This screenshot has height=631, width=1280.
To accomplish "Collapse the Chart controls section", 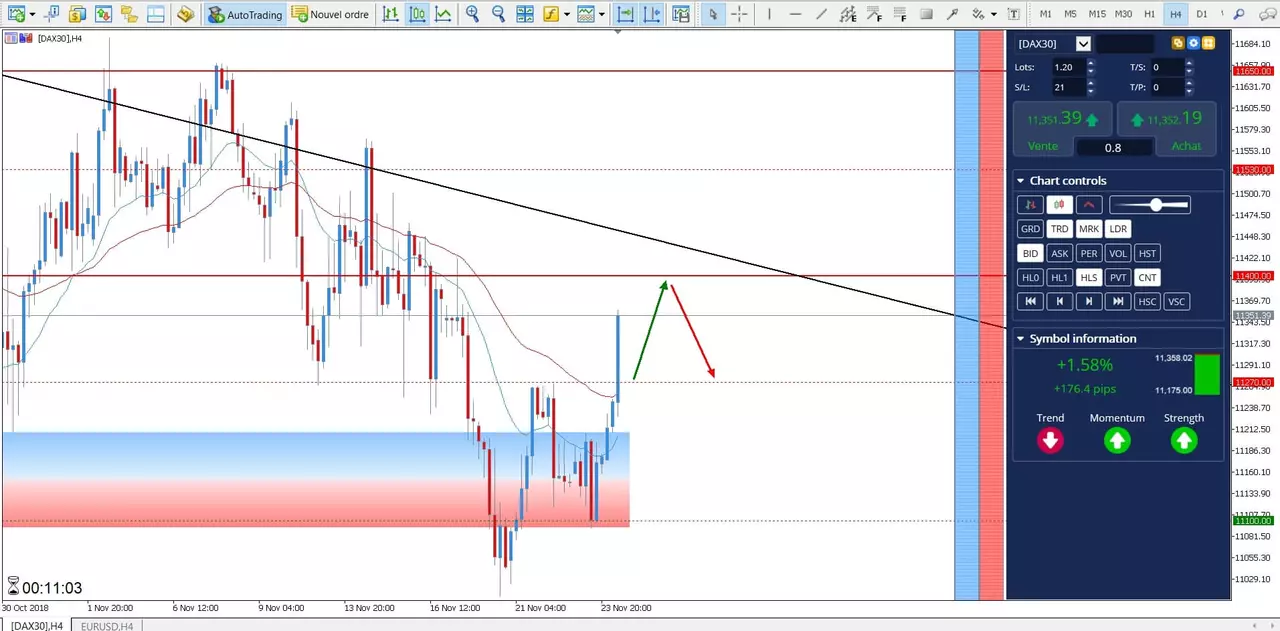I will (1020, 181).
